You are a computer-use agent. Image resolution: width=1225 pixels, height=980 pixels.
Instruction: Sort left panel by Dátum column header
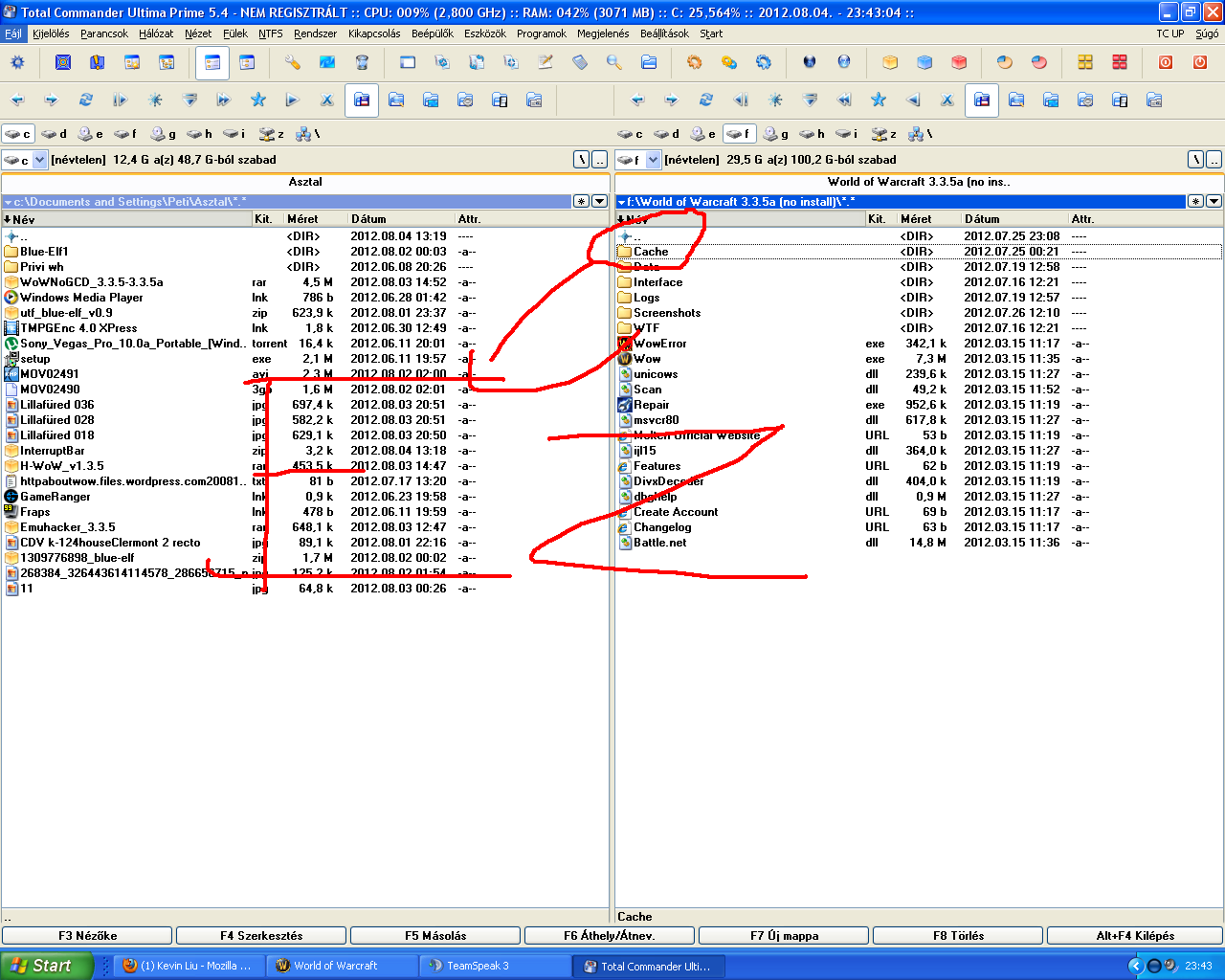coord(401,219)
